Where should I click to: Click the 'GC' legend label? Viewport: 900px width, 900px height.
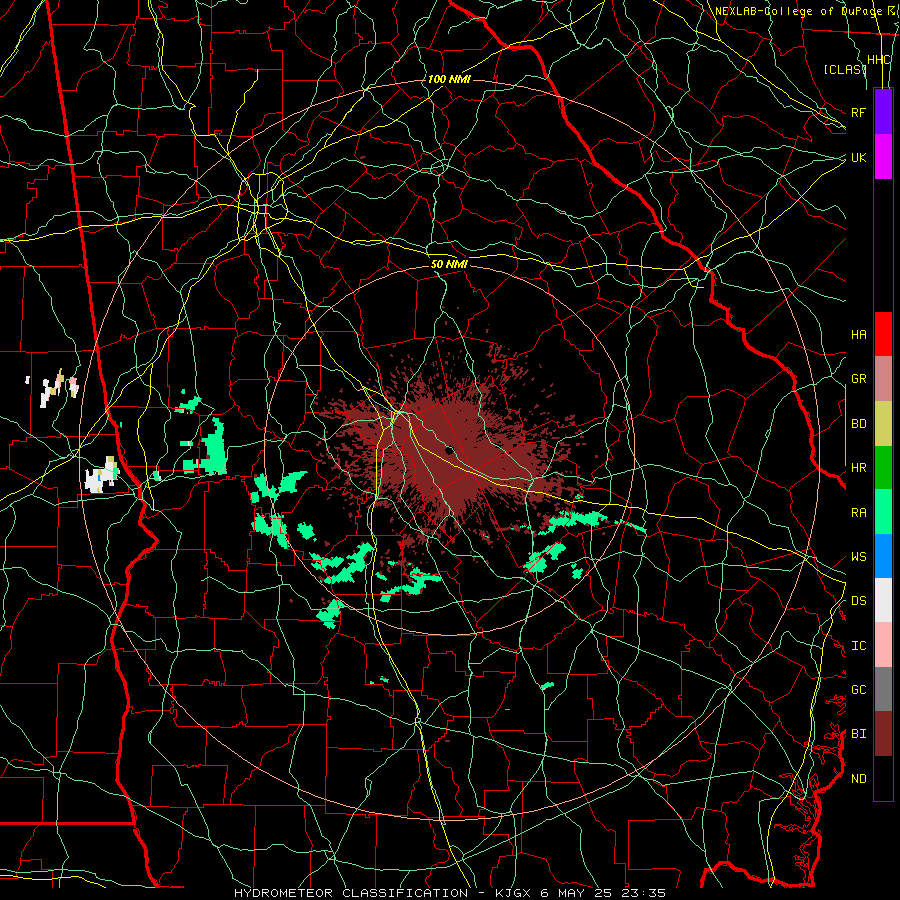click(x=859, y=690)
